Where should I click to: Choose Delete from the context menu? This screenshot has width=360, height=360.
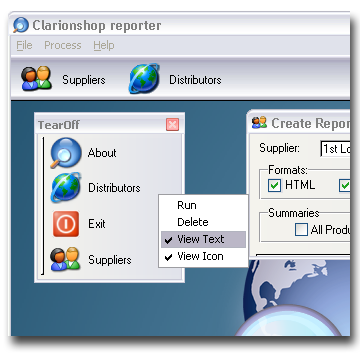coord(203,222)
